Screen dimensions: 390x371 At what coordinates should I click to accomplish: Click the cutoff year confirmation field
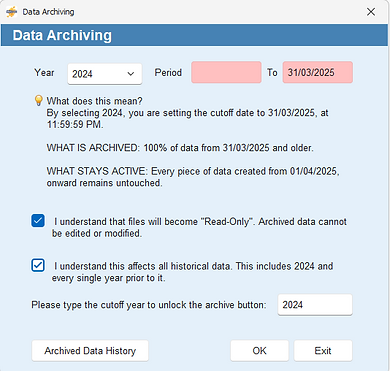click(x=315, y=305)
